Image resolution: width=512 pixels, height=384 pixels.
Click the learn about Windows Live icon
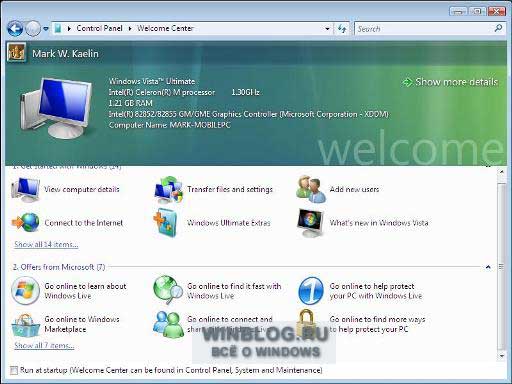point(25,291)
